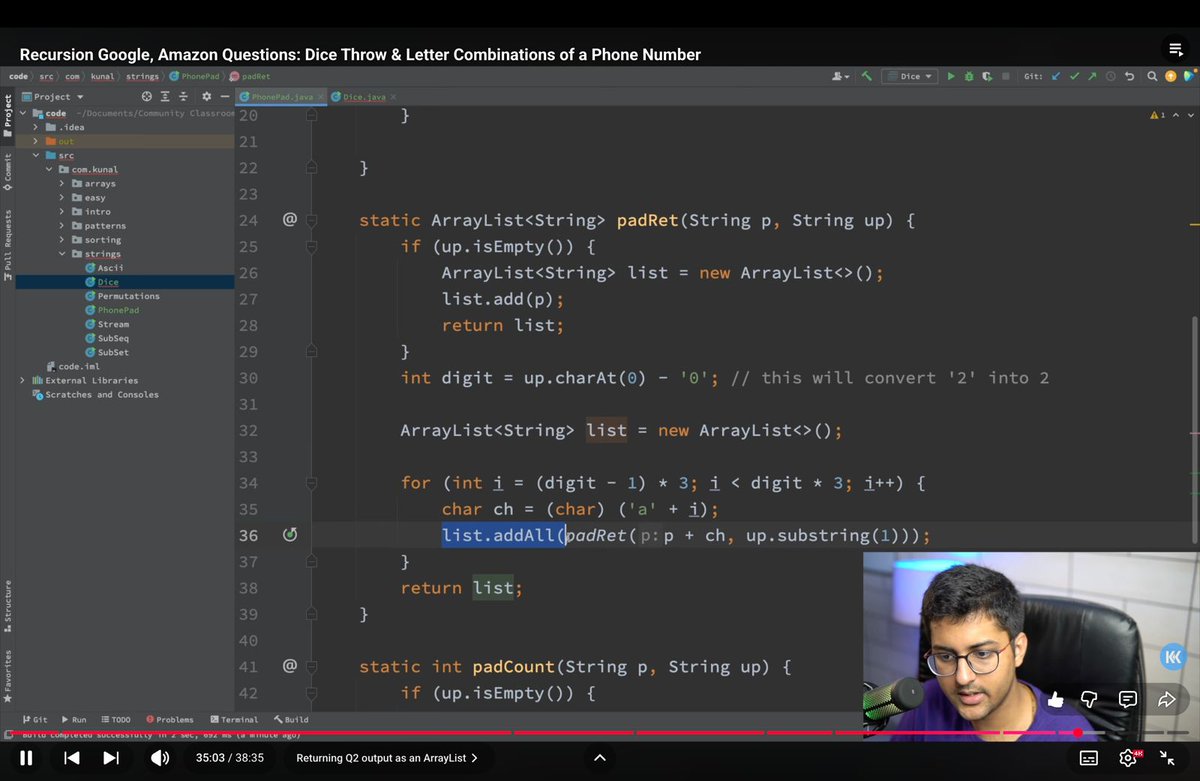Open Search Everywhere magnifier
The height and width of the screenshot is (781, 1200).
click(1152, 76)
